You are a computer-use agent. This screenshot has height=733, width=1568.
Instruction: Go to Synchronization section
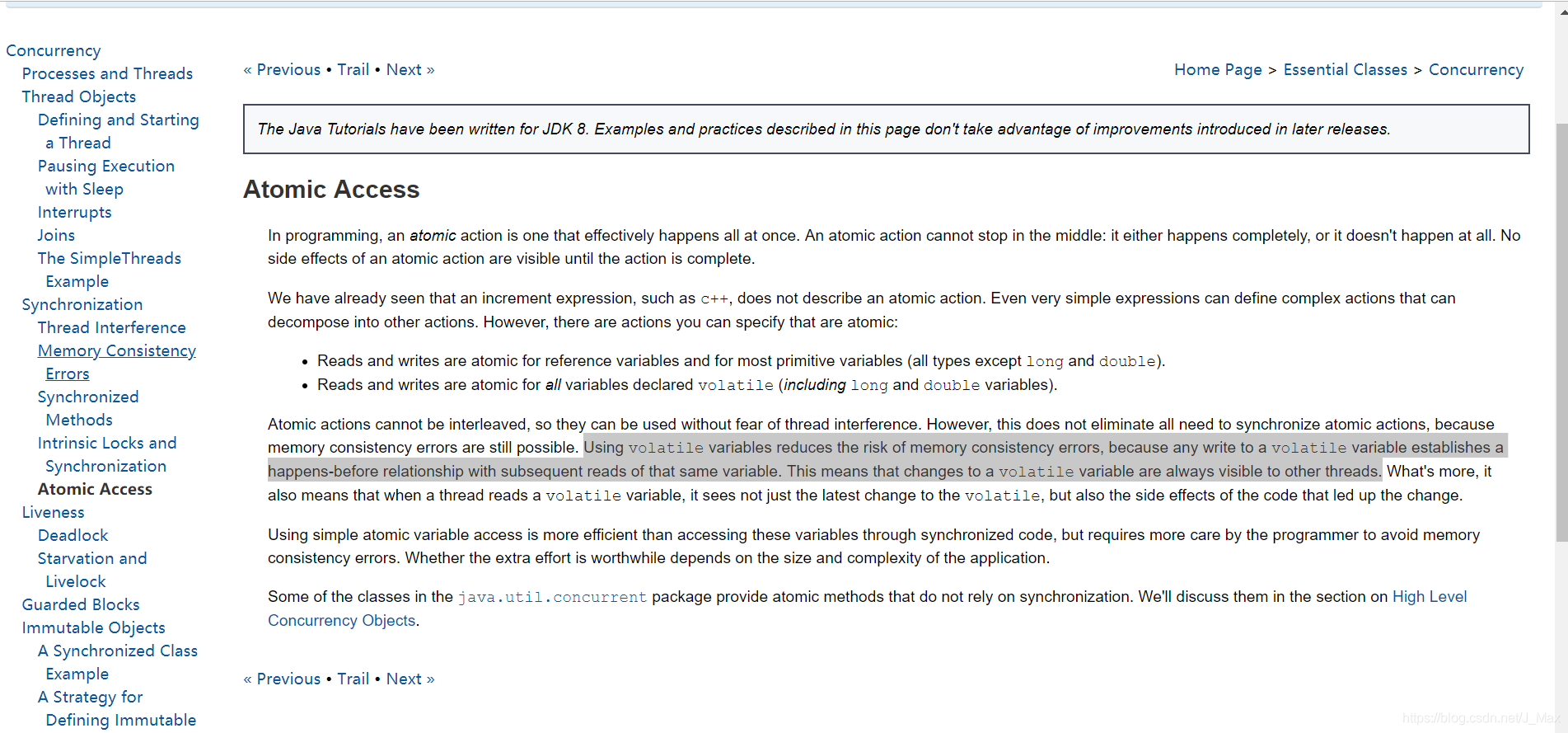tap(82, 304)
